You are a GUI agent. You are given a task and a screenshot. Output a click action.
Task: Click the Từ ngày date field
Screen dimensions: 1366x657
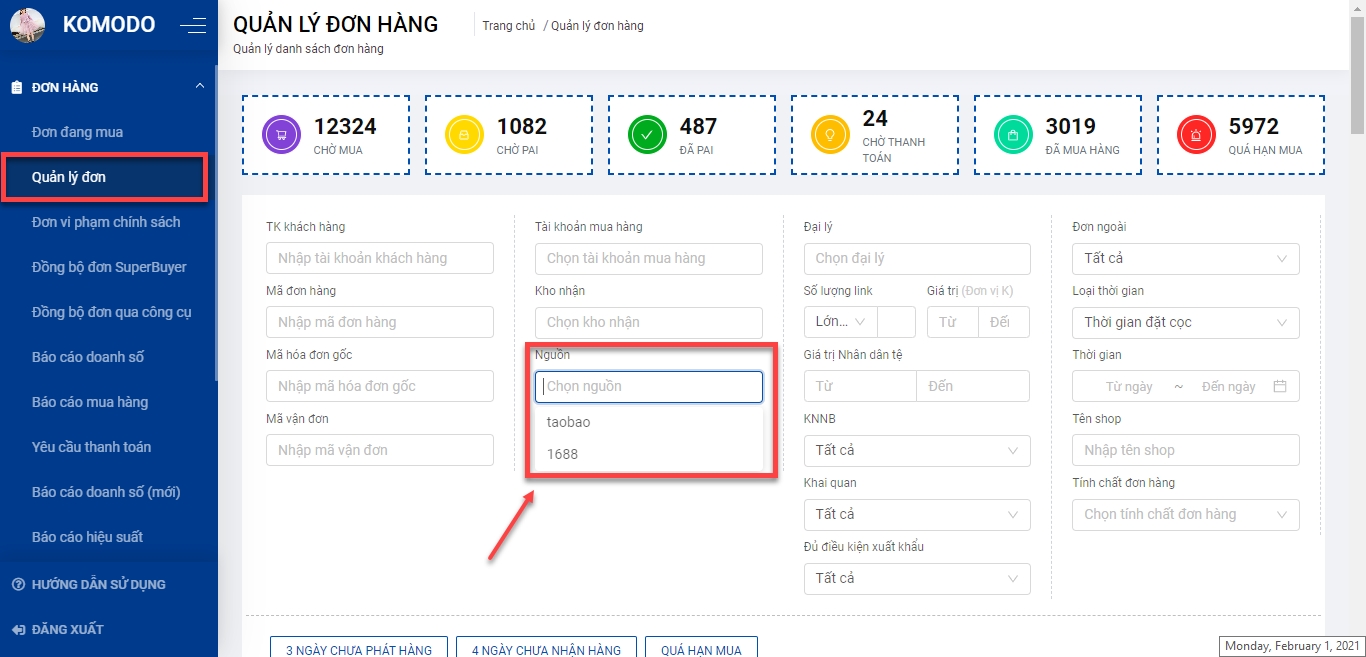(x=1129, y=386)
